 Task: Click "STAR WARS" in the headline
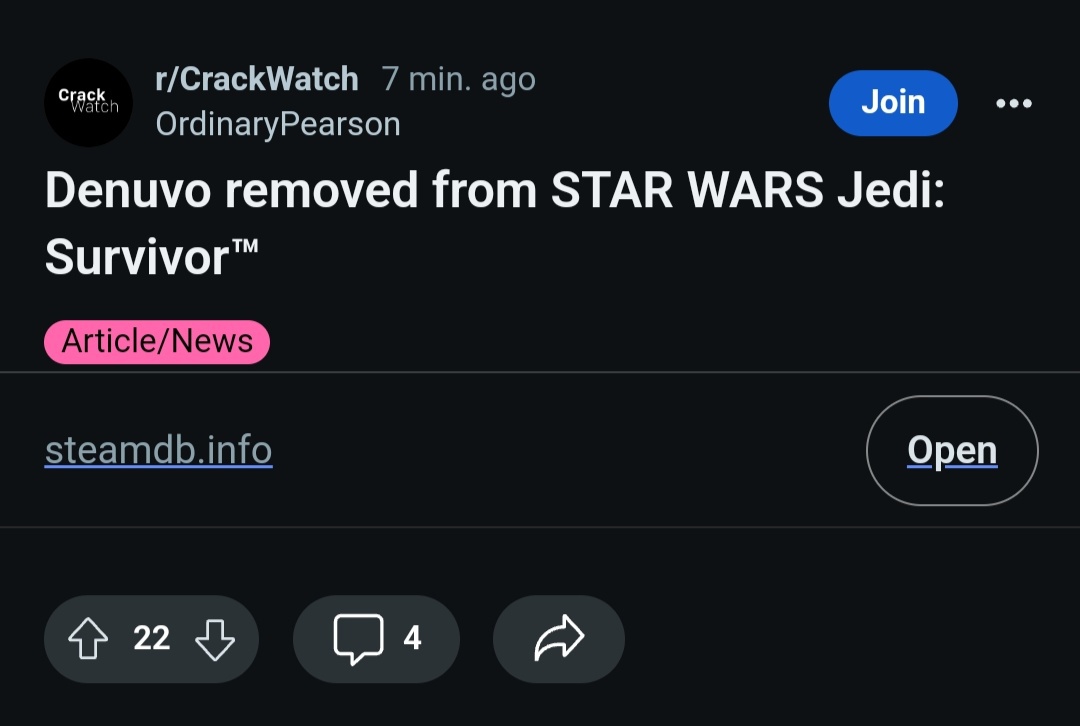point(687,190)
